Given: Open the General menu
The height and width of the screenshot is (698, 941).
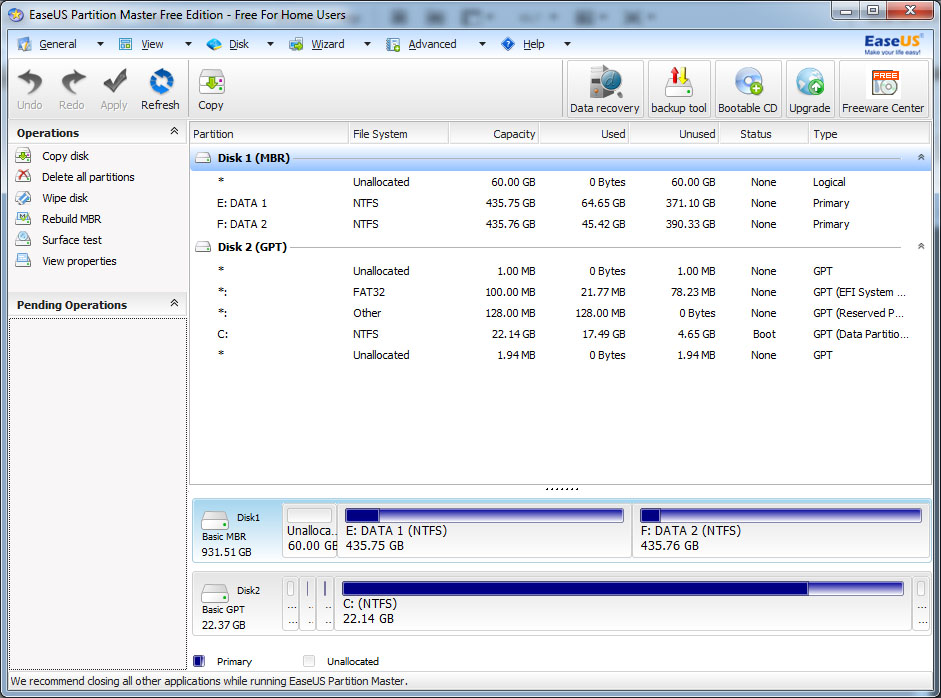Looking at the screenshot, I should click(58, 44).
